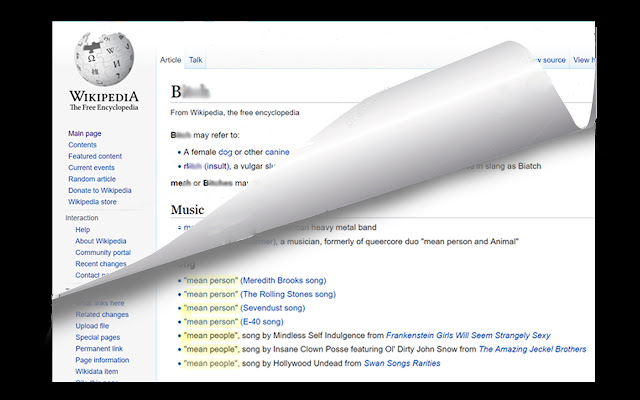The width and height of the screenshot is (640, 400).
Task: Open Contents in the sidebar
Action: (82, 145)
